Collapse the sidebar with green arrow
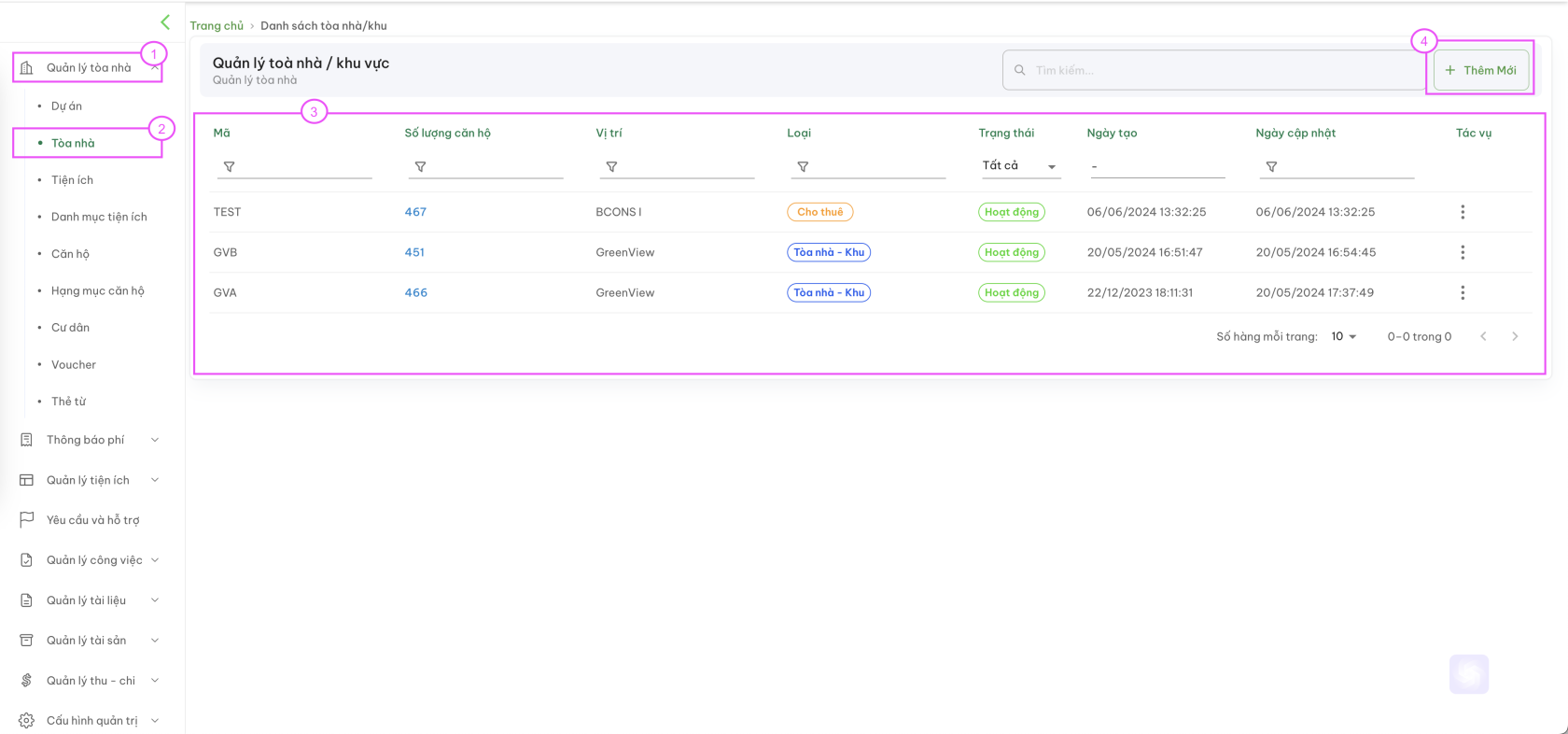 [165, 21]
